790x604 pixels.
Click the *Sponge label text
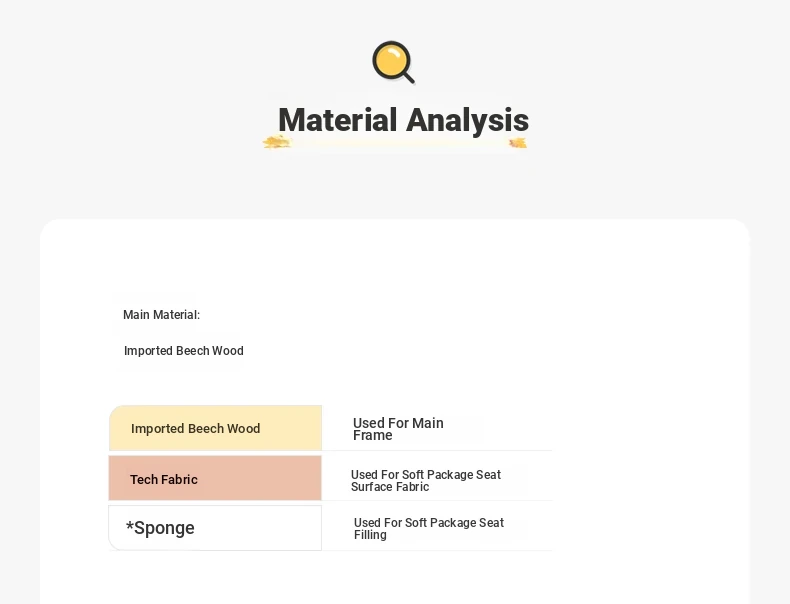(160, 527)
